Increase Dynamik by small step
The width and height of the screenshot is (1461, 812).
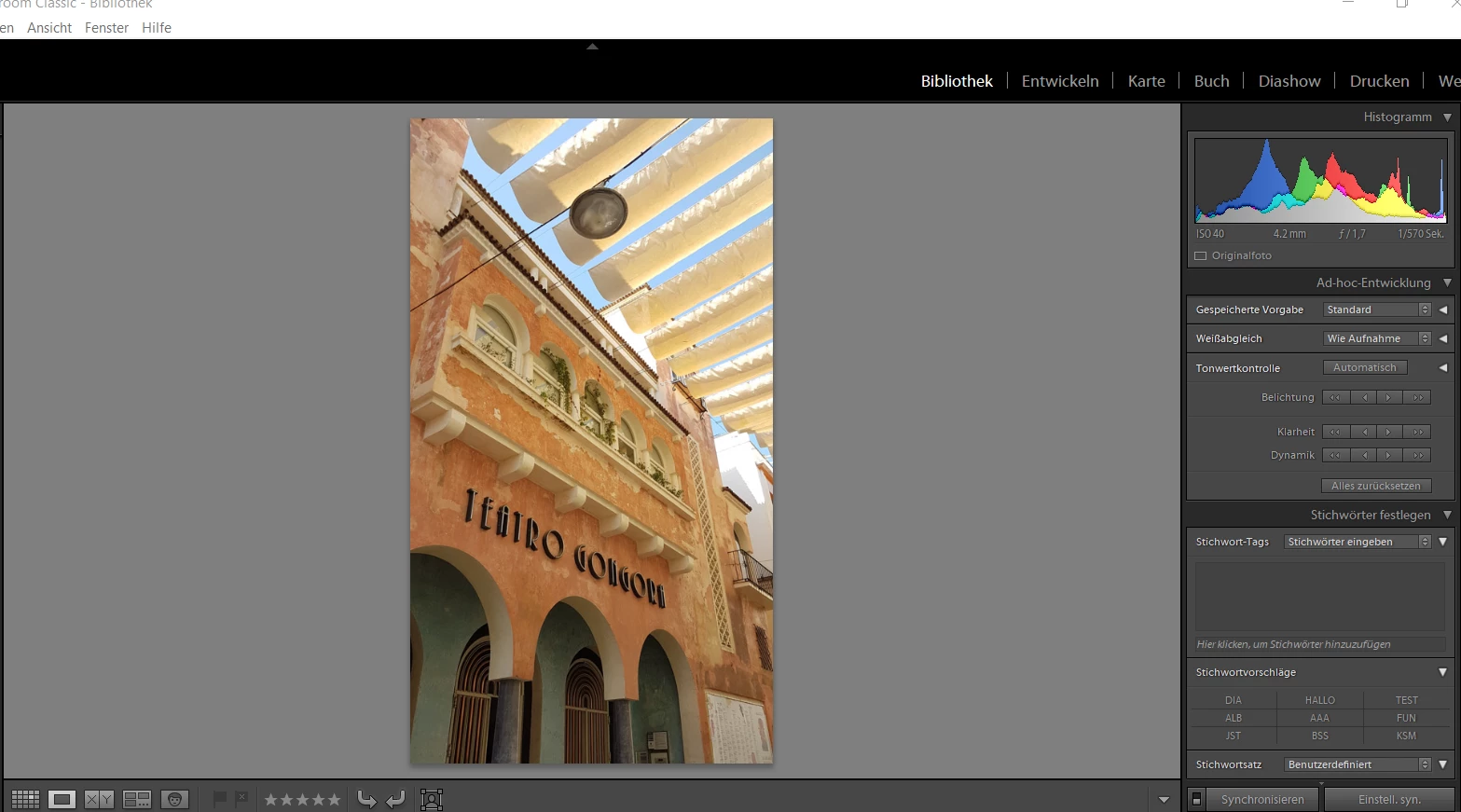(x=1389, y=455)
